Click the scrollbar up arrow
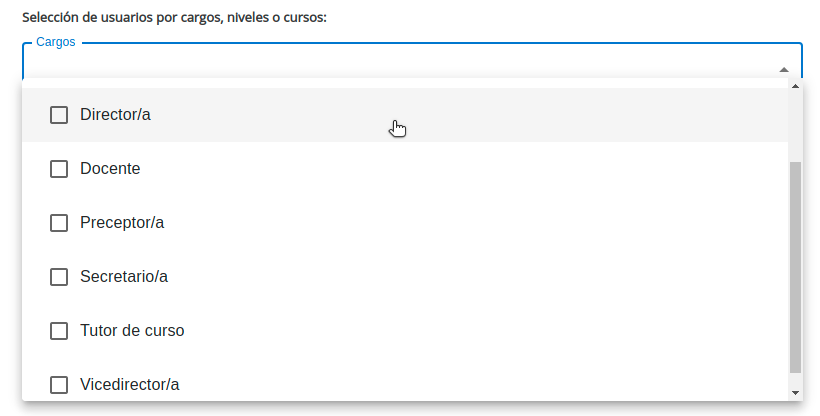Image resolution: width=820 pixels, height=416 pixels. (795, 86)
